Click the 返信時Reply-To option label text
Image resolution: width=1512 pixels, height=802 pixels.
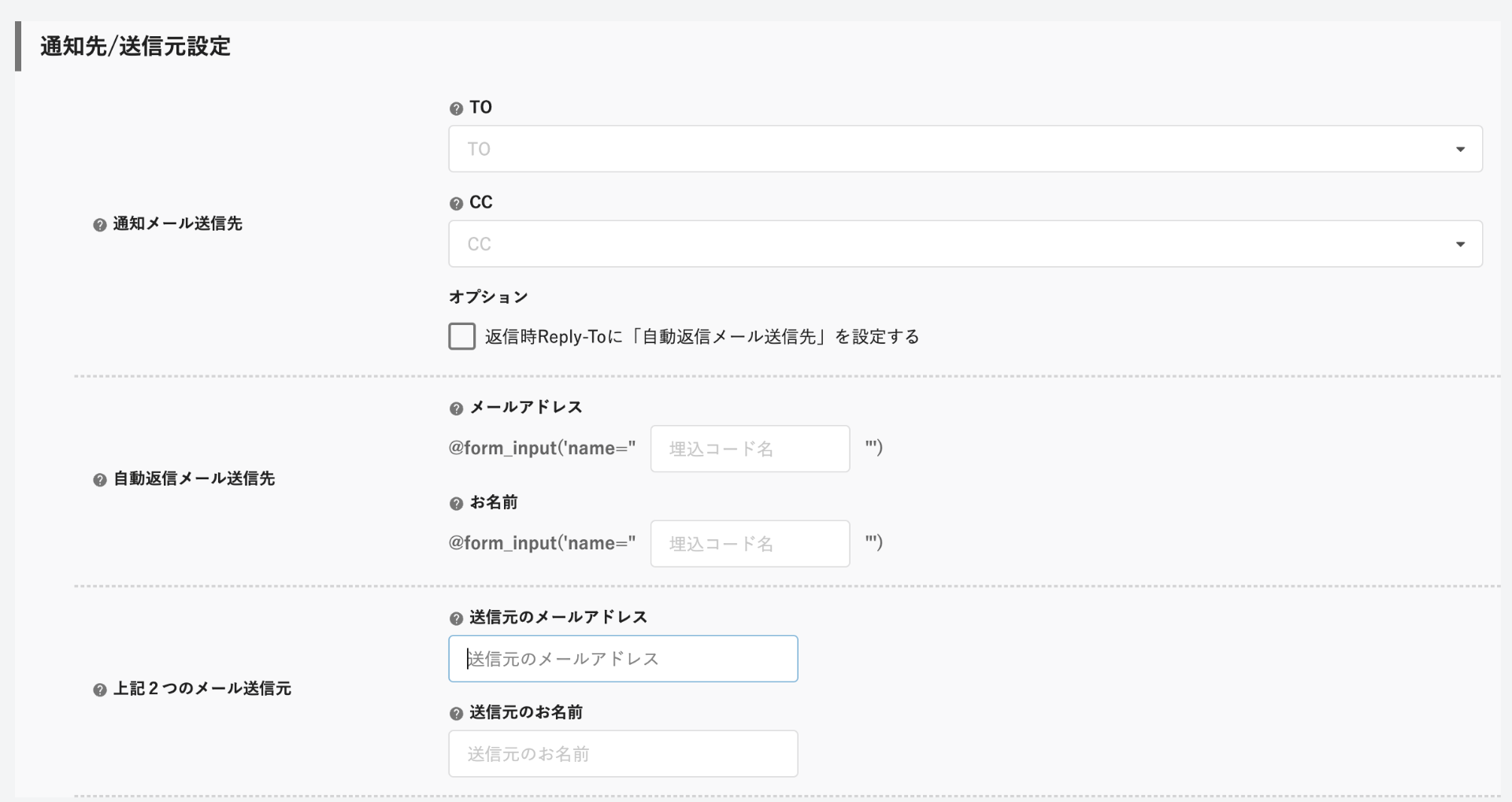[702, 337]
